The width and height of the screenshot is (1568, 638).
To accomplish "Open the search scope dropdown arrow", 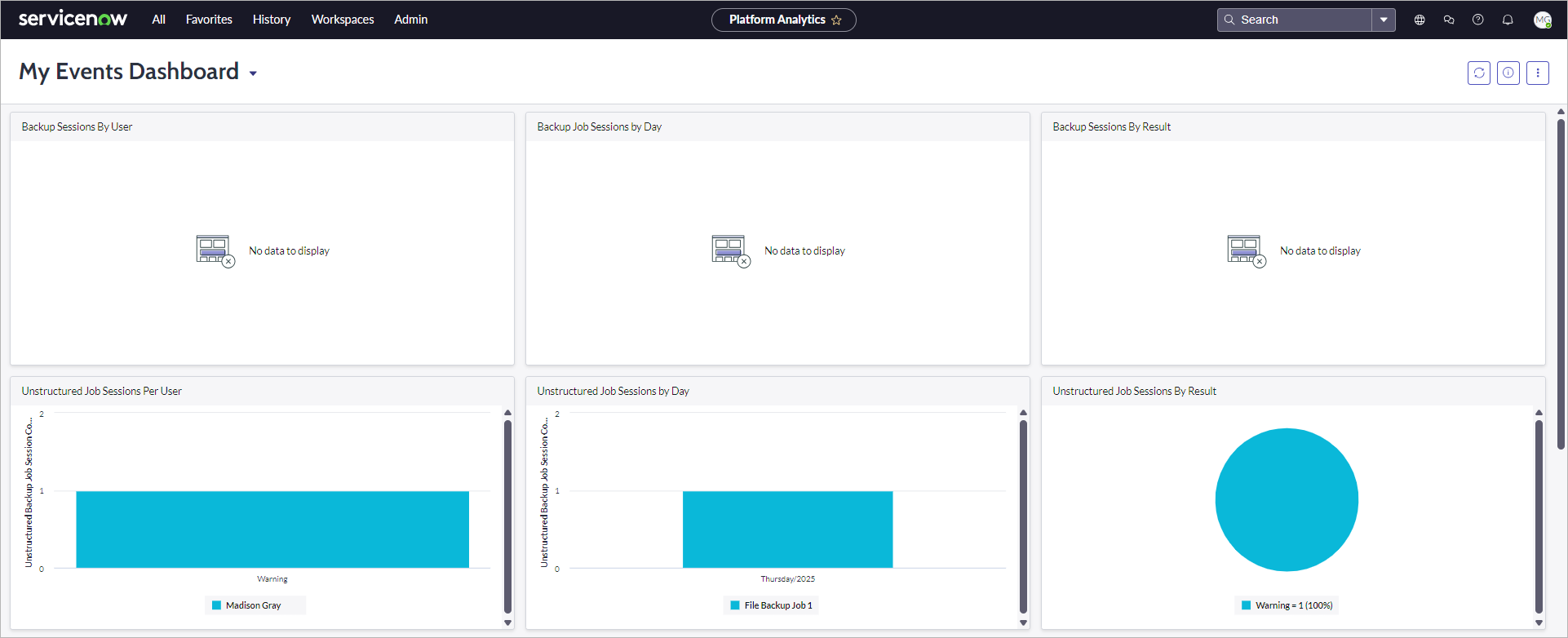I will click(x=1384, y=20).
